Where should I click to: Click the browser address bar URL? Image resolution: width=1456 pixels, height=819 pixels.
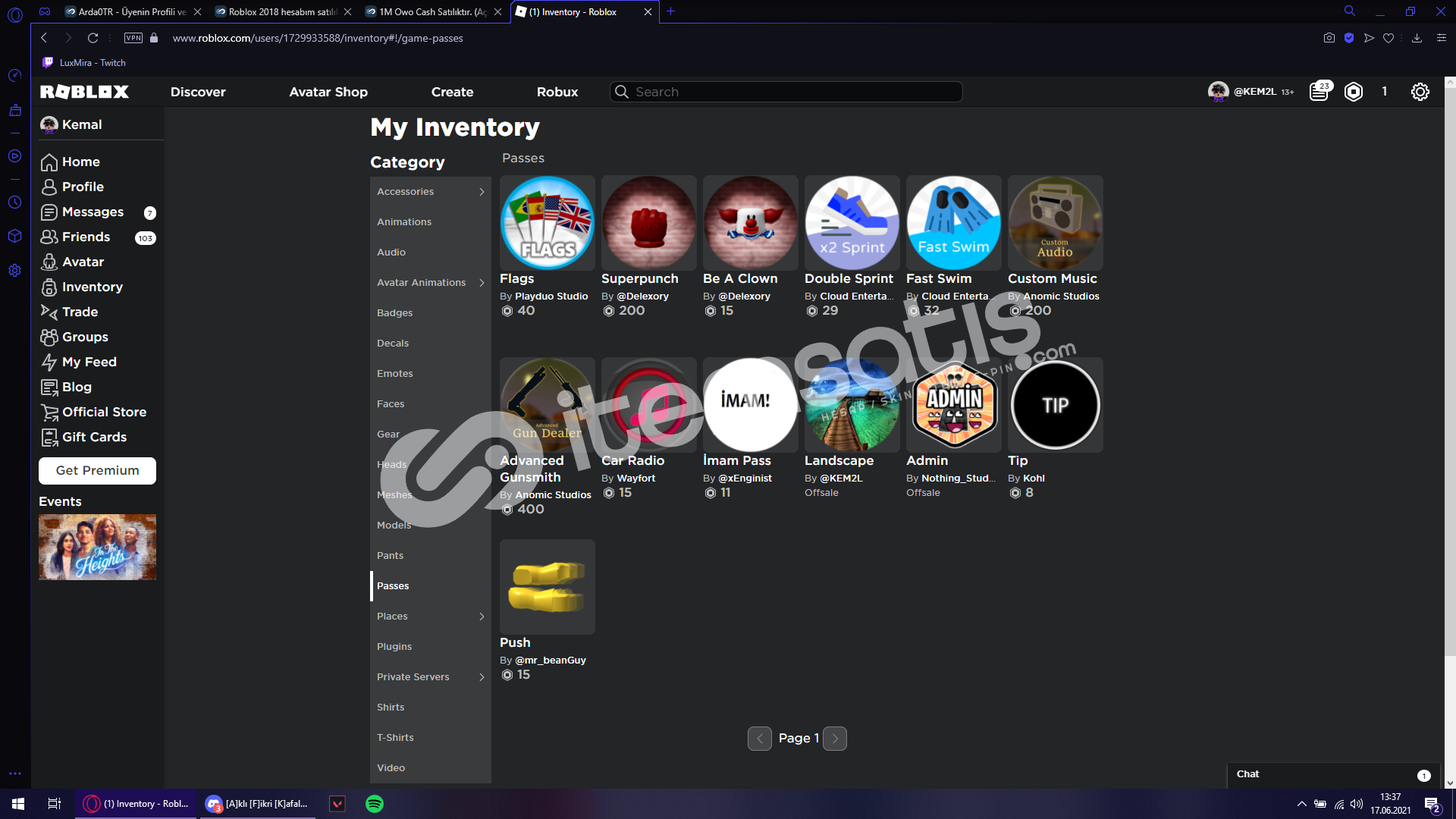[x=318, y=38]
